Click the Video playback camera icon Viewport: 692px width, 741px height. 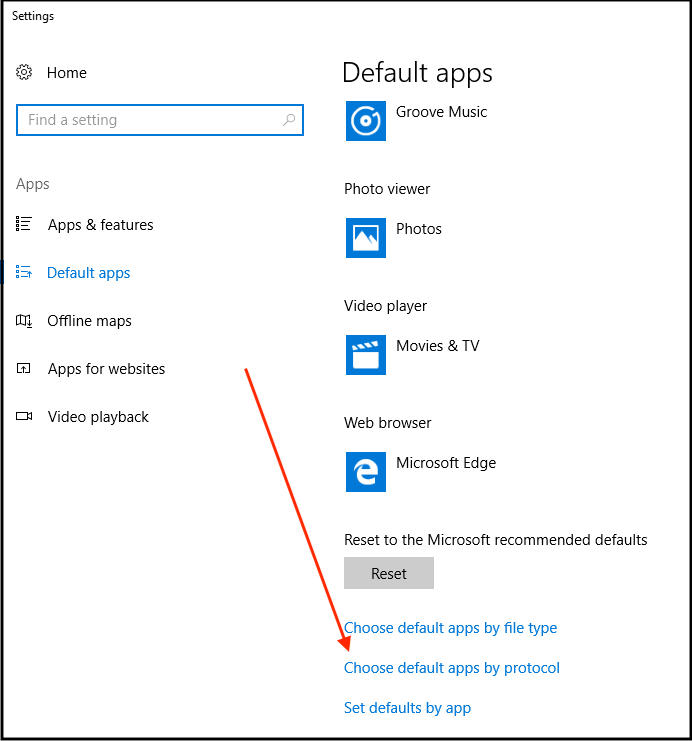[24, 416]
